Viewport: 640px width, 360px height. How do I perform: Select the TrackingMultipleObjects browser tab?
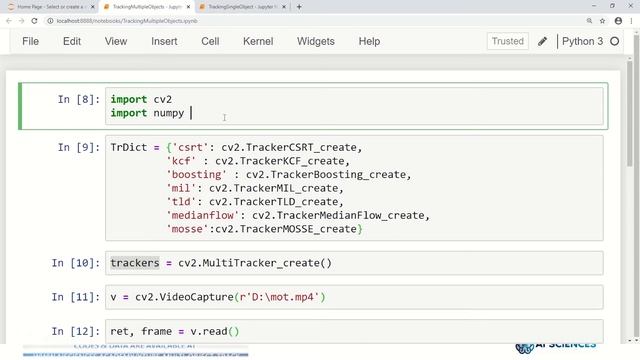[x=147, y=7]
